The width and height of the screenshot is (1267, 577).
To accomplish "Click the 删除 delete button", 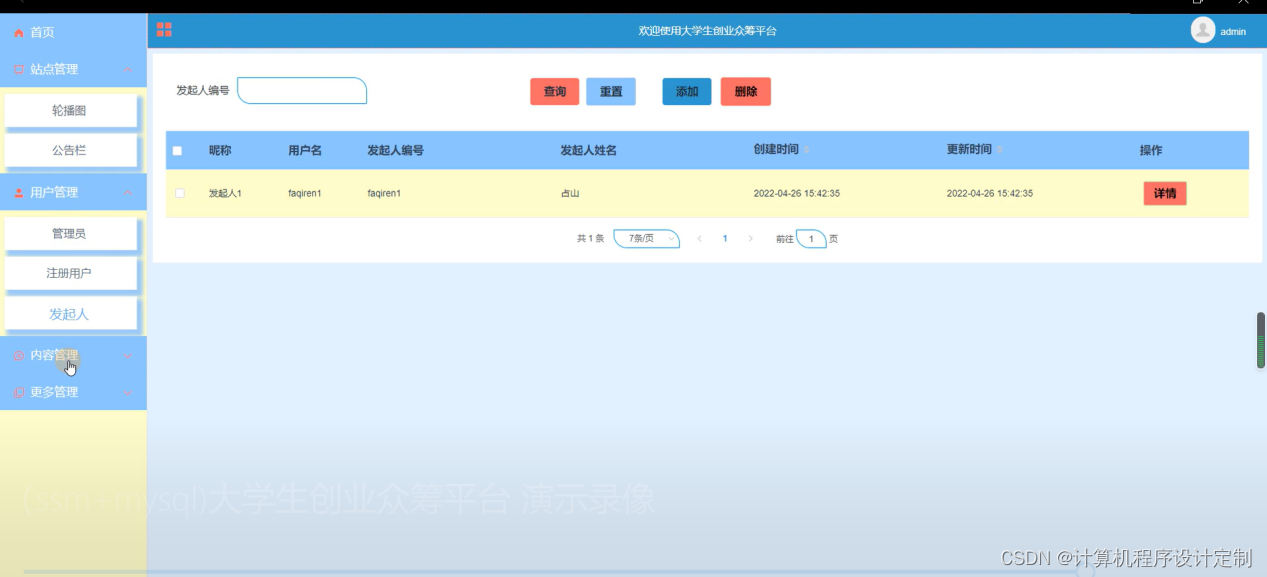I will (x=746, y=92).
